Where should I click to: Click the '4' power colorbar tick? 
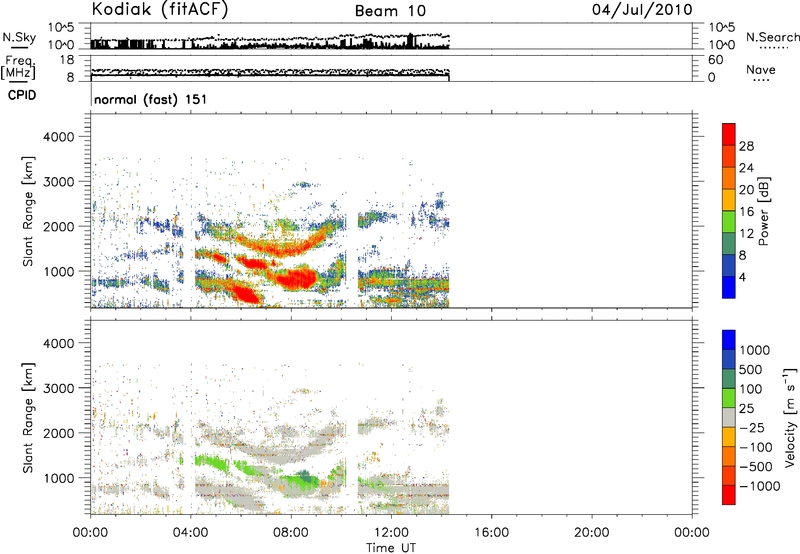coord(742,277)
